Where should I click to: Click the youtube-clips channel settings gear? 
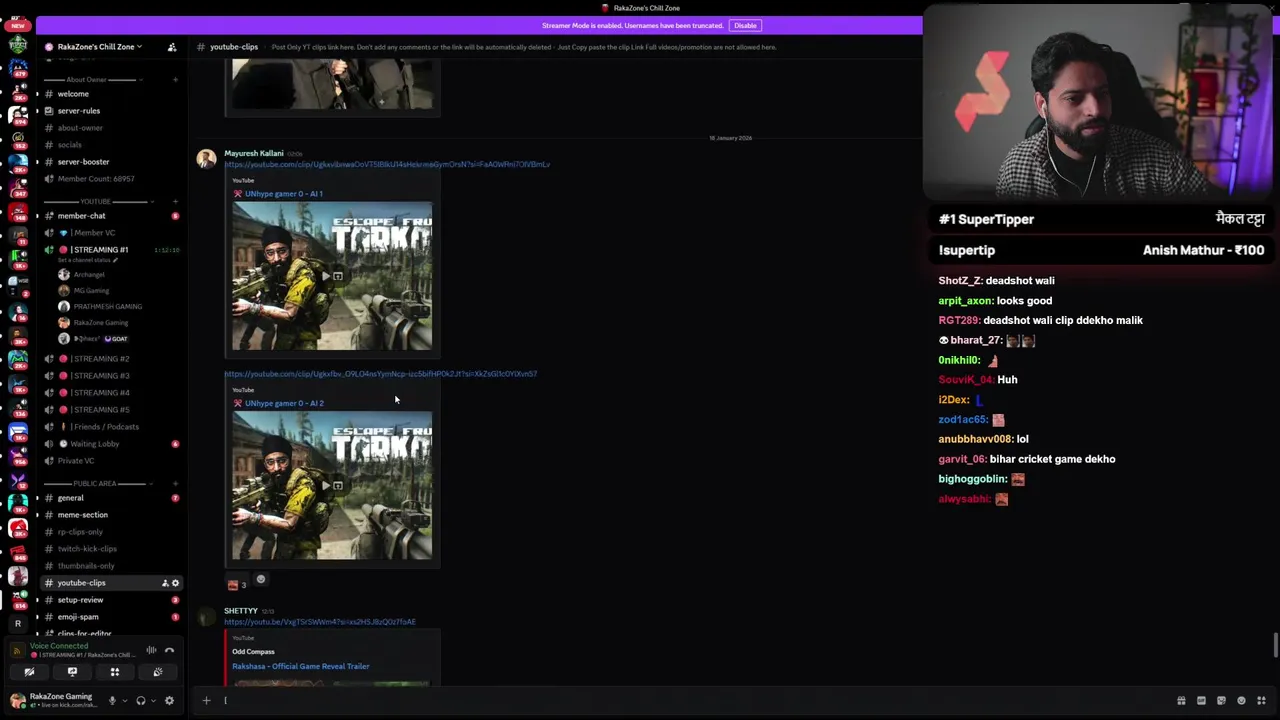pyautogui.click(x=176, y=583)
